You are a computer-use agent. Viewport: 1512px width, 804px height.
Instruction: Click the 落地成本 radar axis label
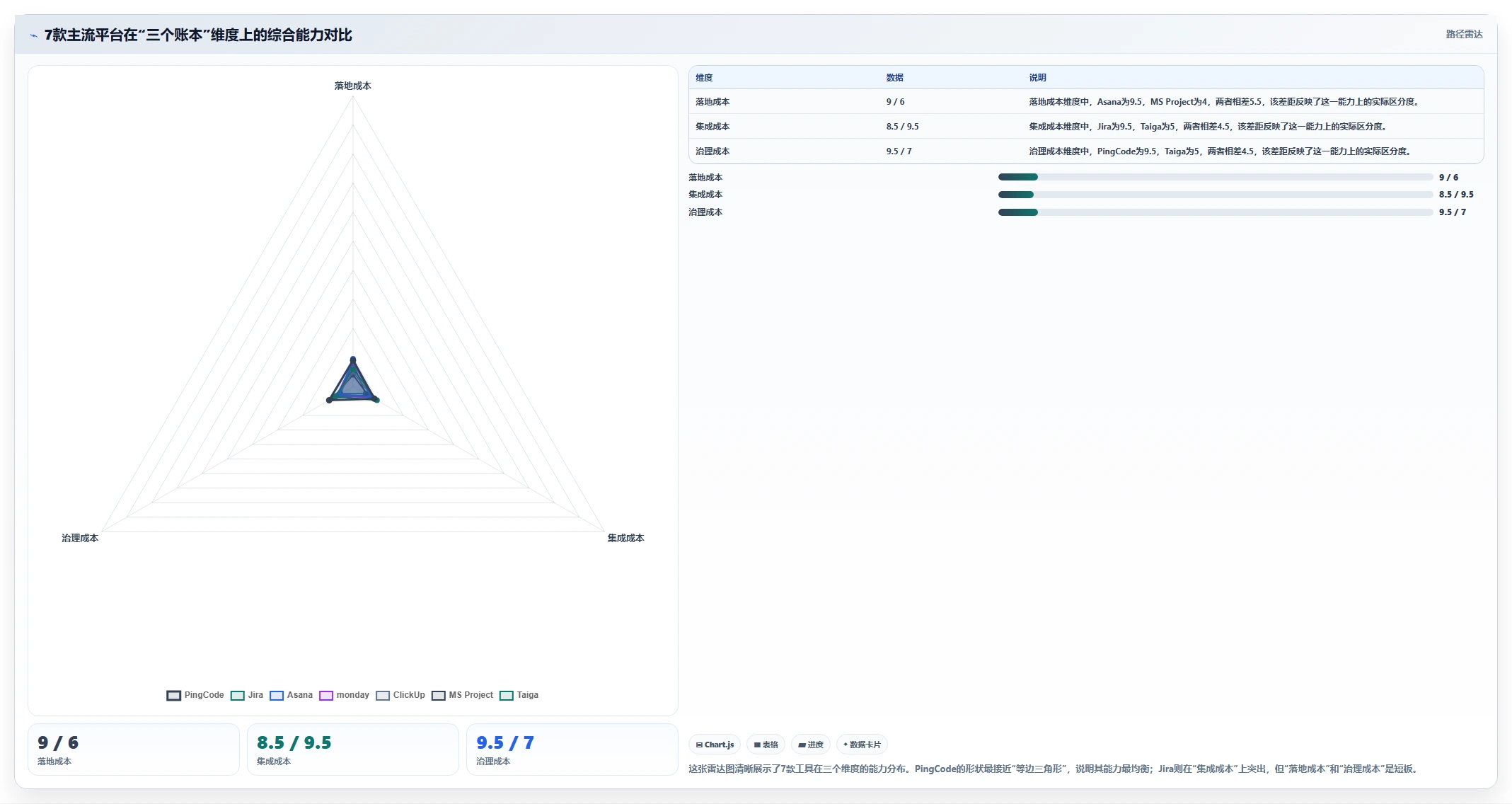[x=352, y=86]
